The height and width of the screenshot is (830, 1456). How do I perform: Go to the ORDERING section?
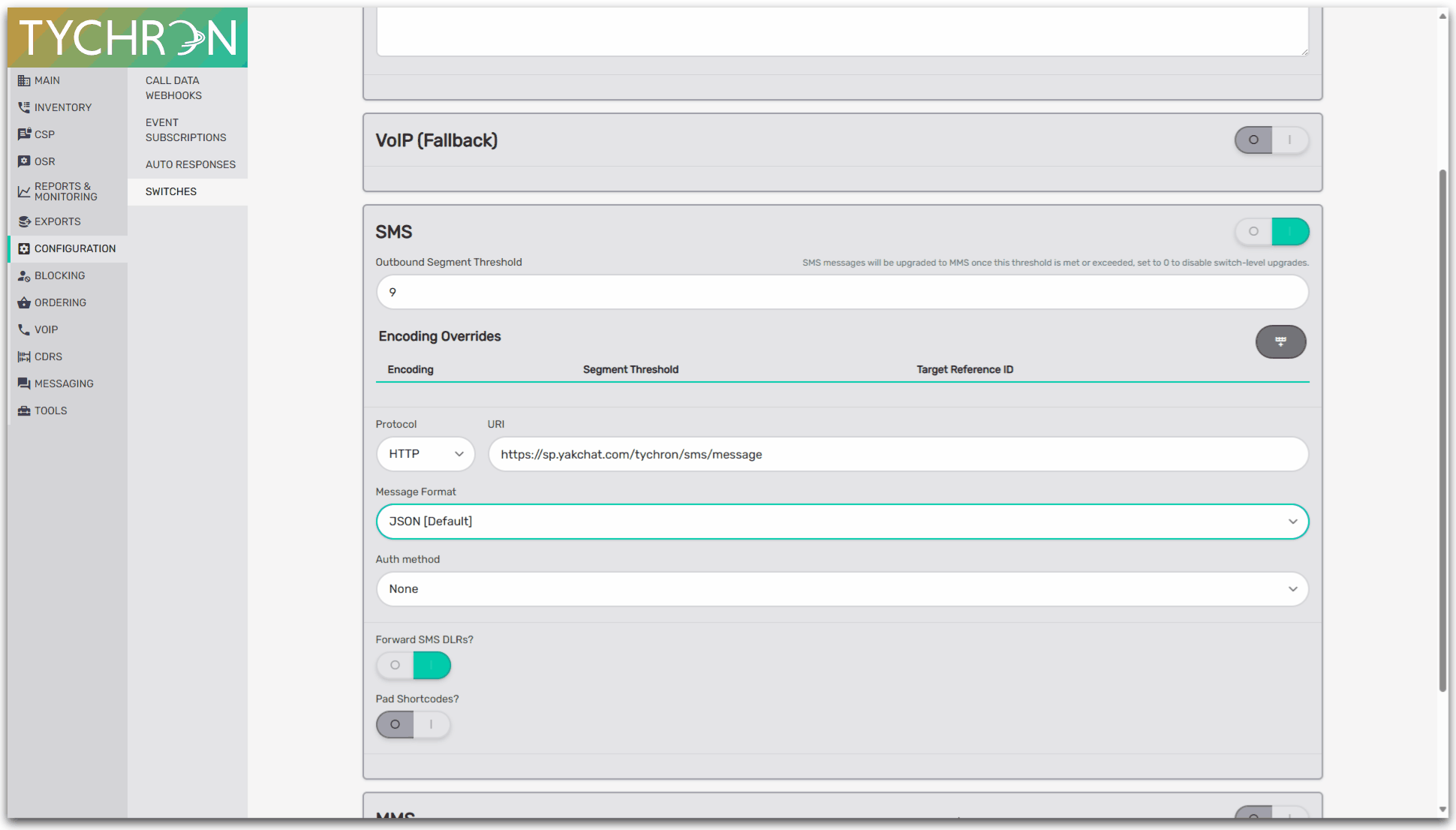(68, 302)
